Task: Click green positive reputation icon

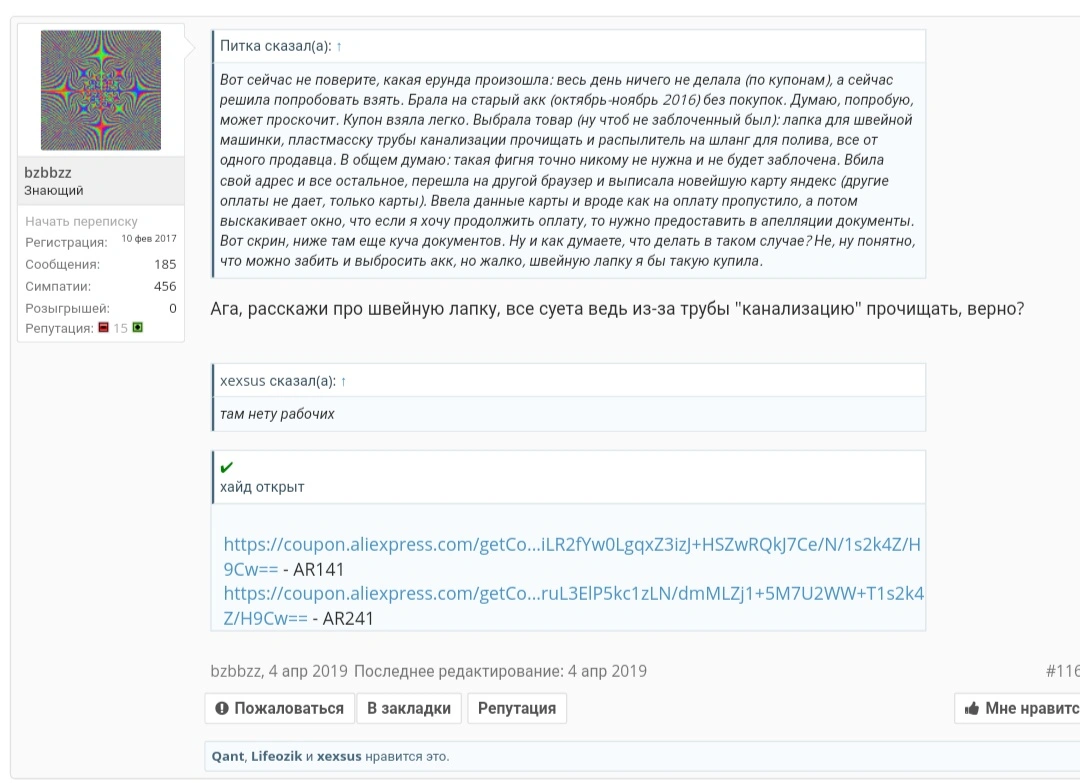Action: (x=138, y=327)
